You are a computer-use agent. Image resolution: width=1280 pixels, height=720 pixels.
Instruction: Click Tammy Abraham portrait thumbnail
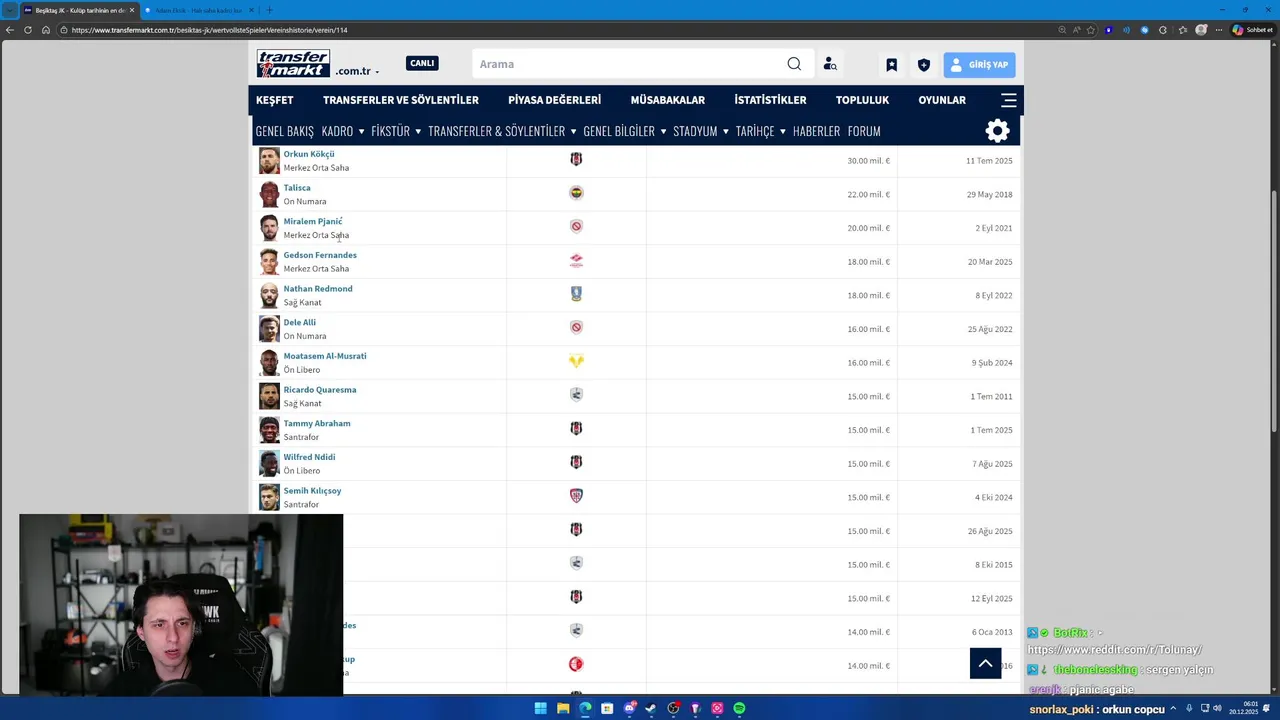point(269,430)
